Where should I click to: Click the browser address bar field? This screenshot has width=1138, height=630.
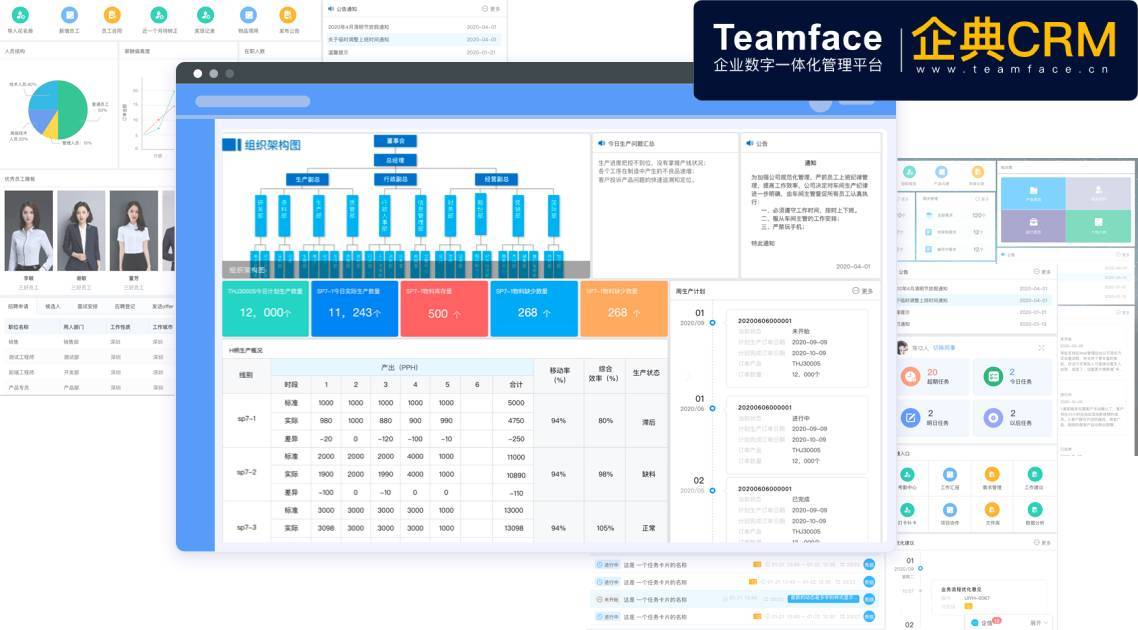[252, 101]
